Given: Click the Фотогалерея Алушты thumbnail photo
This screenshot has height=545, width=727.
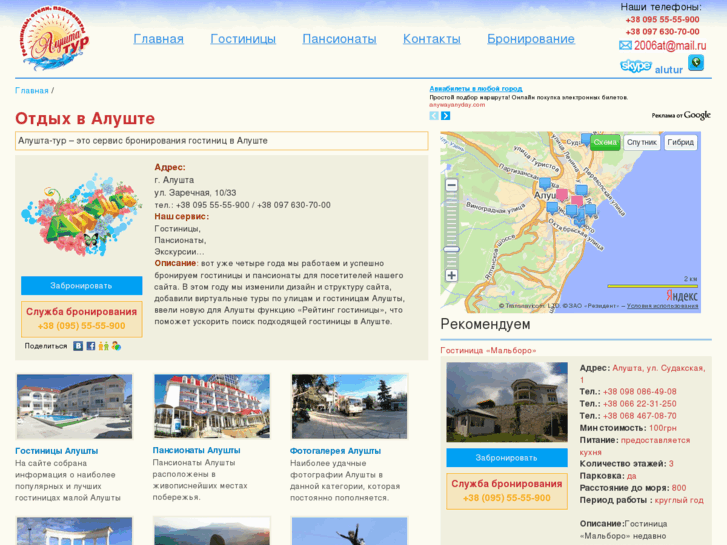Looking at the screenshot, I should [350, 407].
